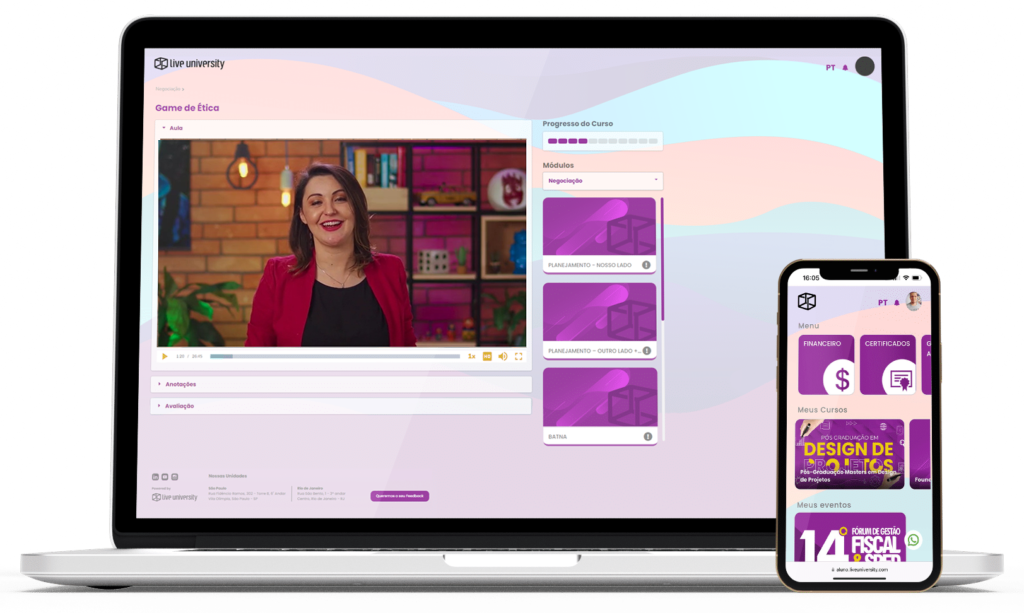Tap the WhatsApp chat icon on phone
Viewport: 1024px width, 613px height.
point(913,539)
